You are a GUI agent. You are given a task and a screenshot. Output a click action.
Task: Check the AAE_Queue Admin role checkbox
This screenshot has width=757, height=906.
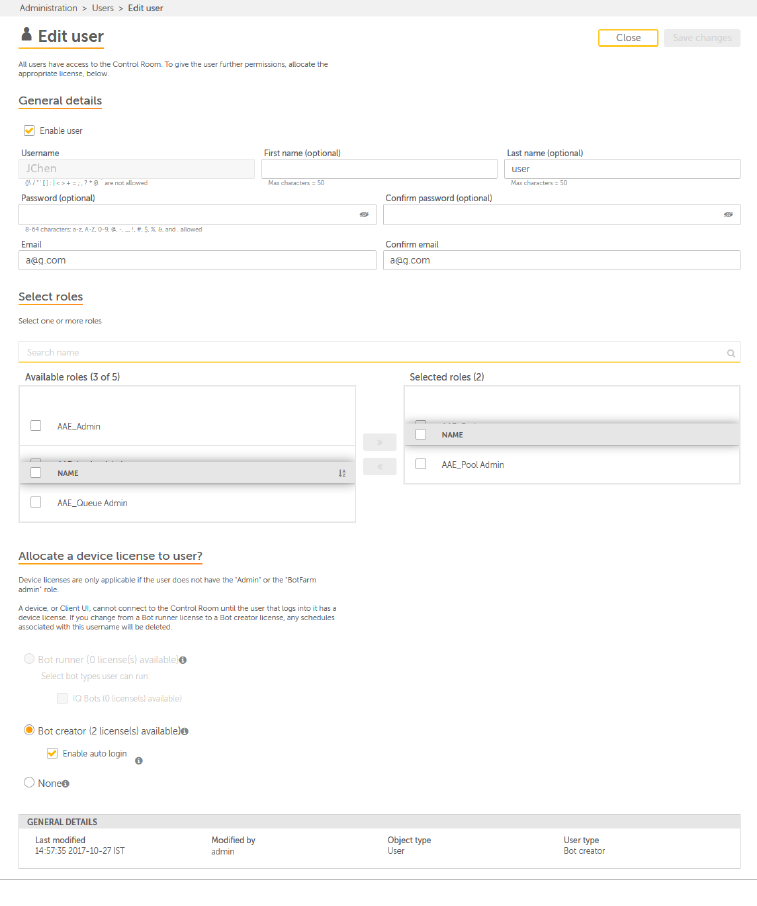click(x=35, y=502)
